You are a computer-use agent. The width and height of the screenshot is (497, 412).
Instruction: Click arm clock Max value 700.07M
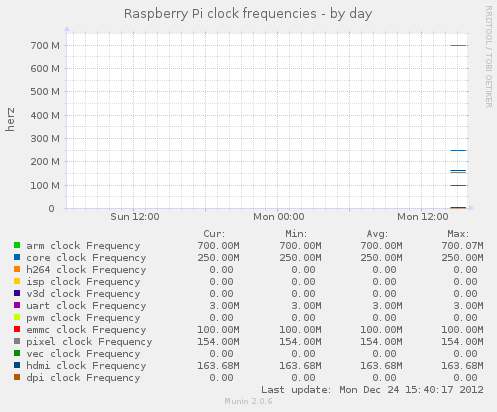[x=462, y=246]
